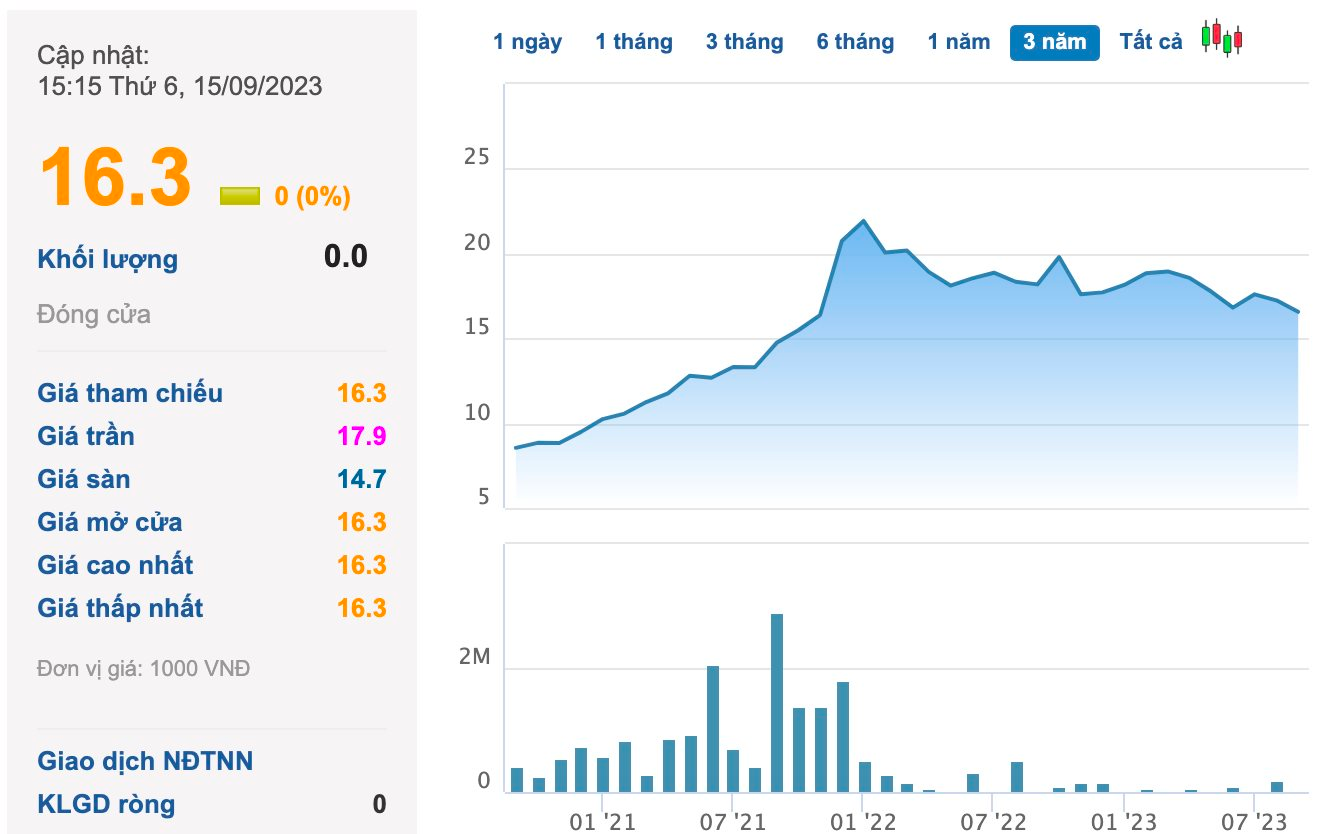Click the 'Giá thấp nhất' label
This screenshot has height=834, width=1340.
tap(120, 608)
